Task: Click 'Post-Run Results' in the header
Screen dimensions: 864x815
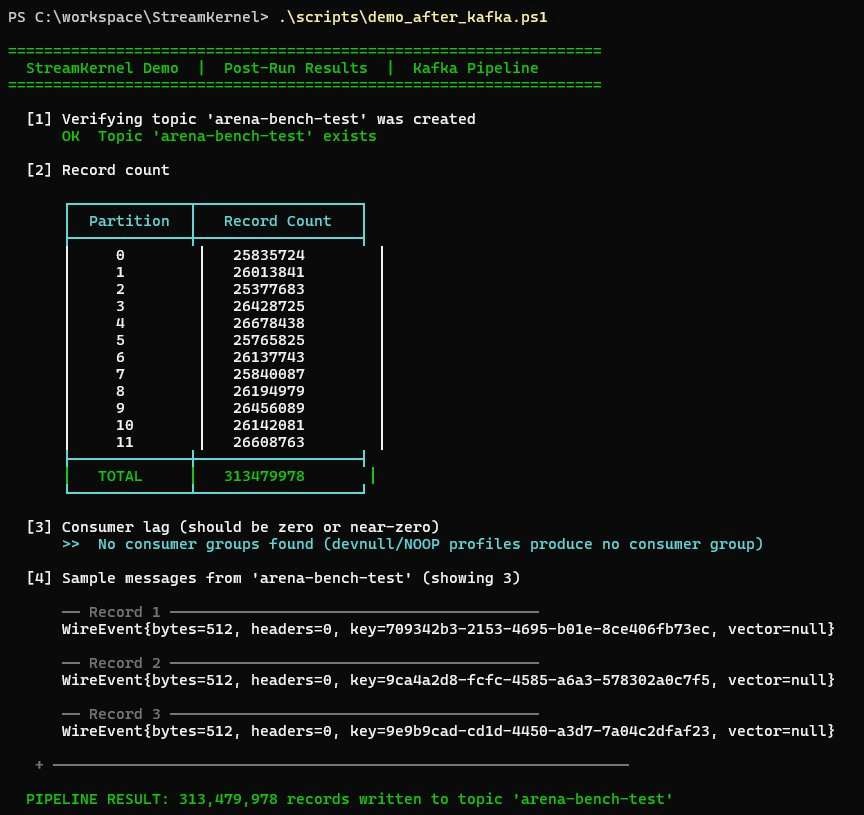Action: 295,68
